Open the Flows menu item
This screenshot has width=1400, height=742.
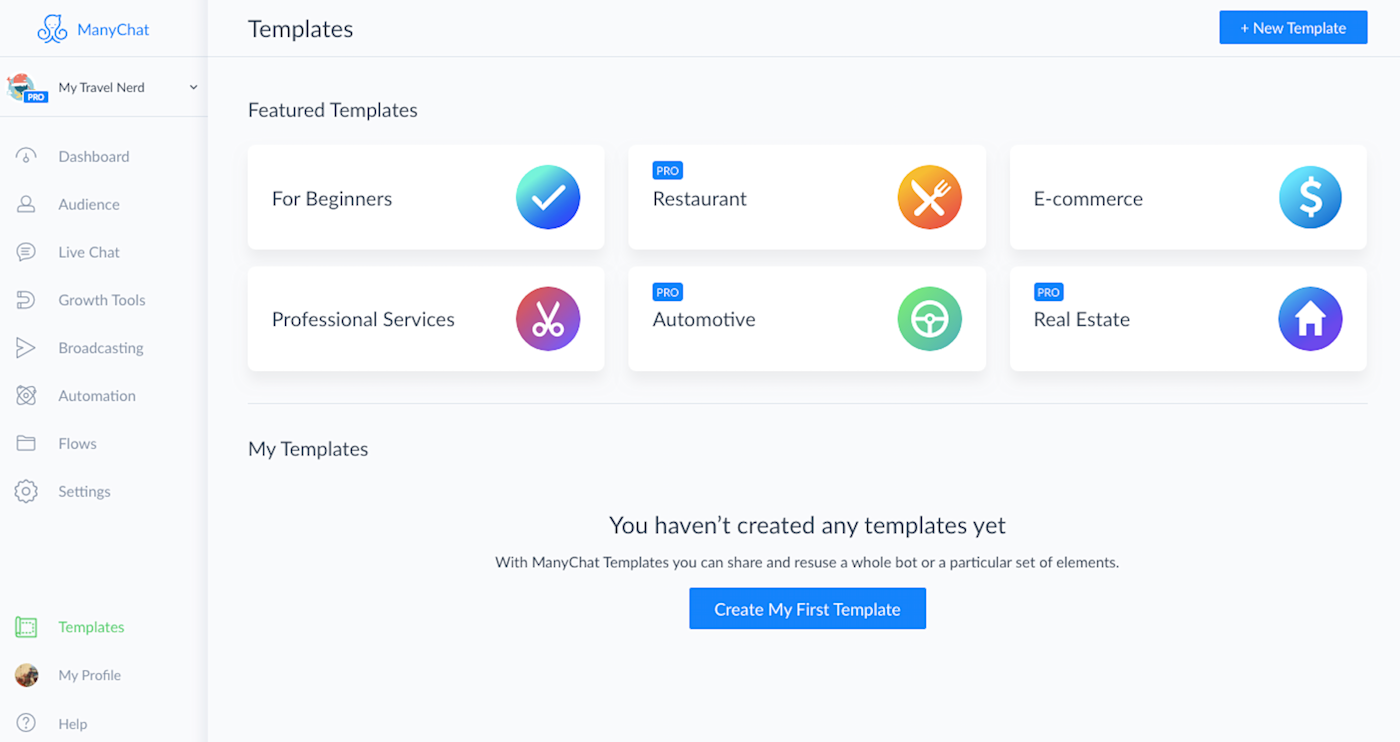(78, 444)
